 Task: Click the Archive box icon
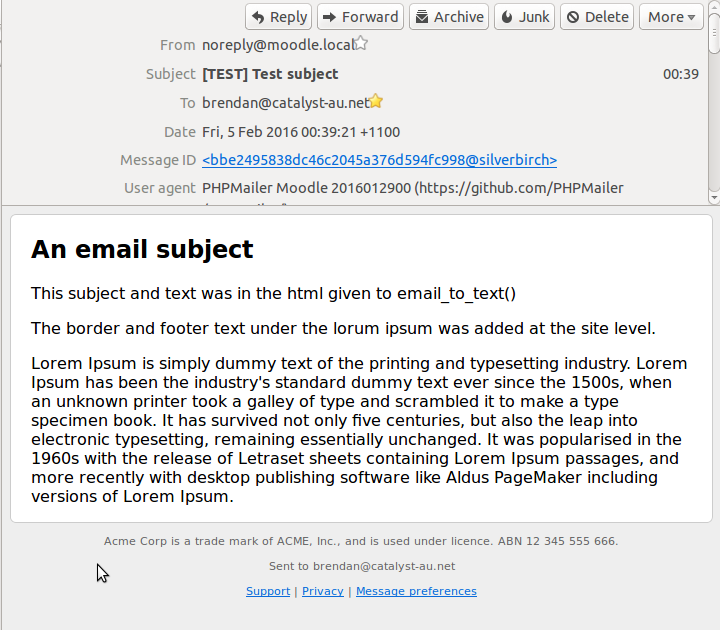(x=422, y=17)
